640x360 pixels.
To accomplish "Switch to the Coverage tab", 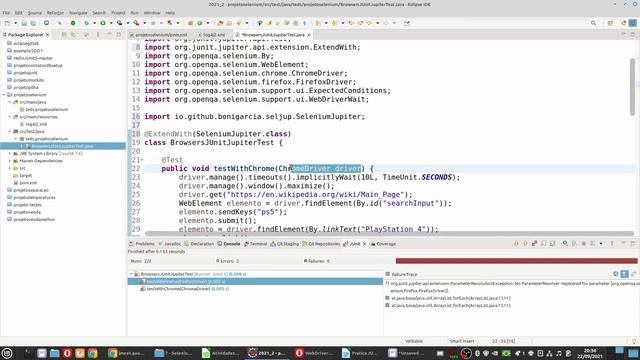I will [383, 244].
